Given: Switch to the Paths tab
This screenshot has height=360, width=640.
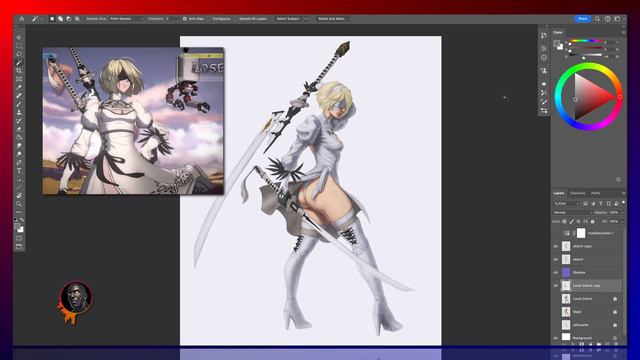Looking at the screenshot, I should 596,193.
